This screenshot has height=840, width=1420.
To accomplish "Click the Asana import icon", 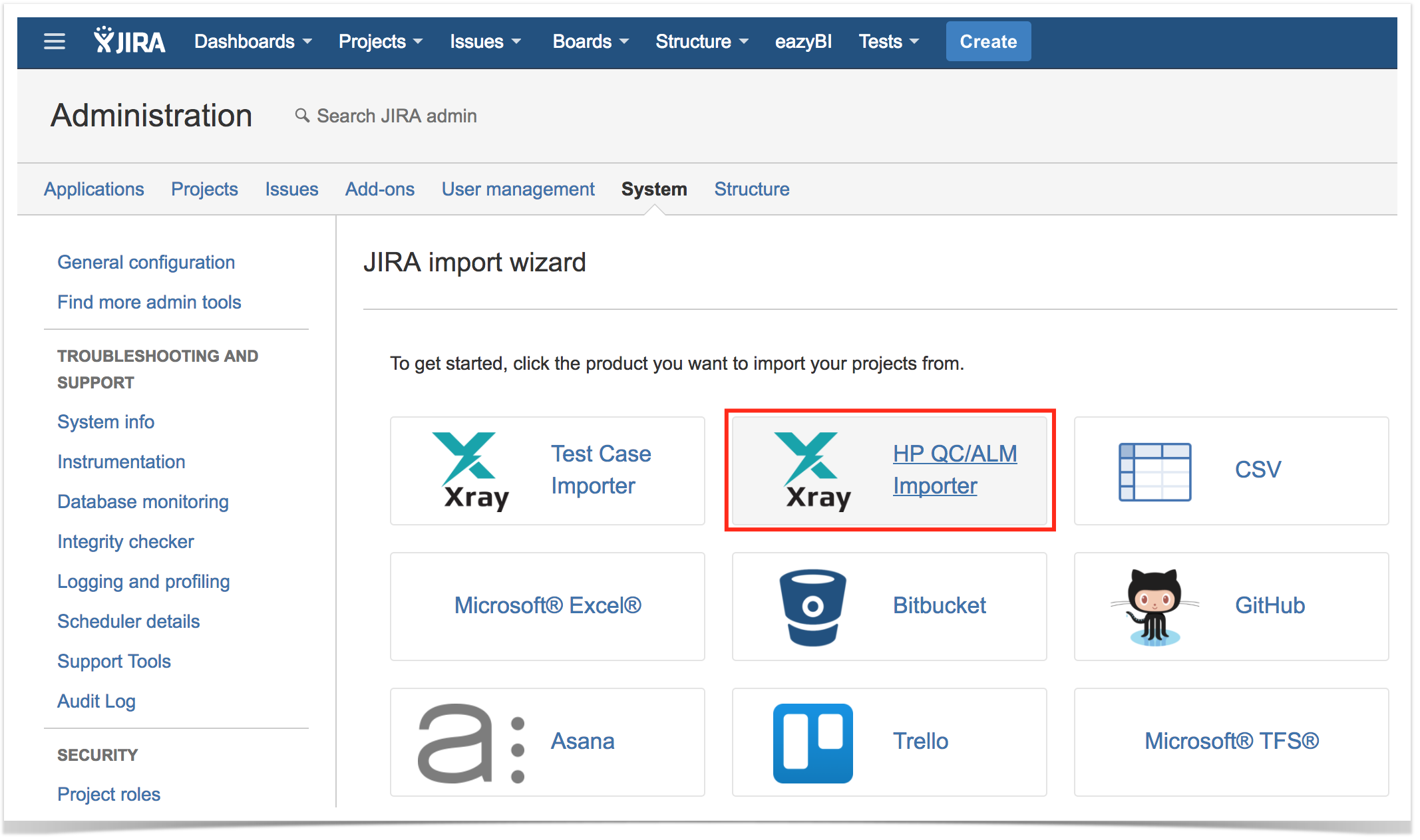I will 470,742.
